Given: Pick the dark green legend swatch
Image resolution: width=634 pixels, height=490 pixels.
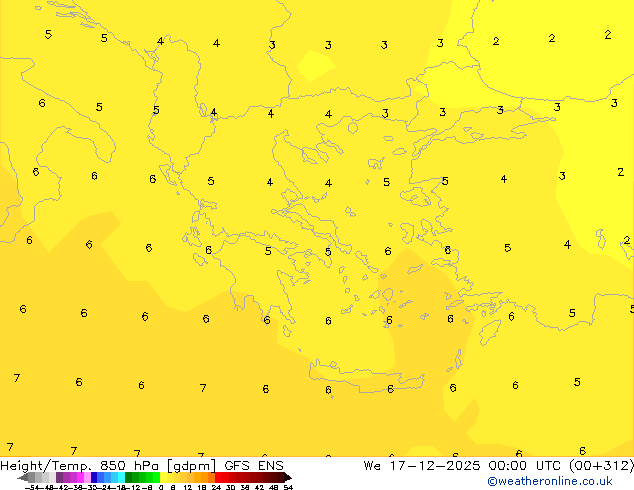Looking at the screenshot, I should [129, 477].
